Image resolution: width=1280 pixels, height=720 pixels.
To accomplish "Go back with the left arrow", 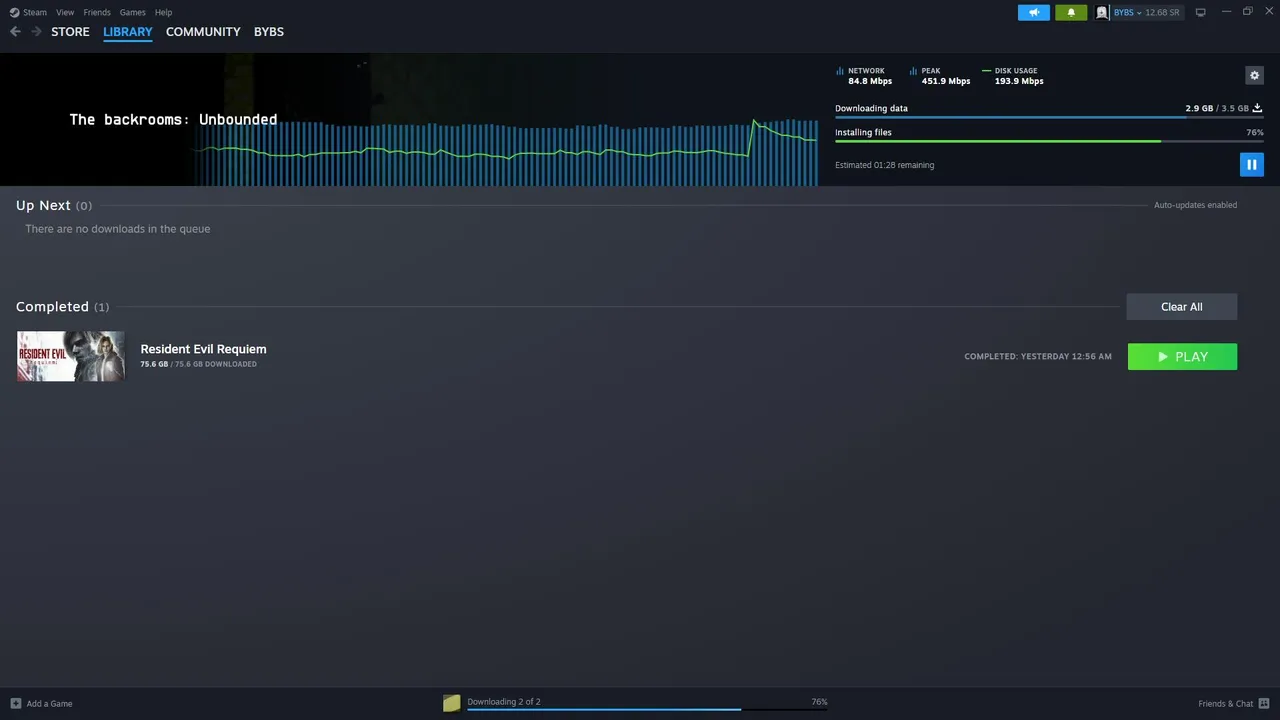I will 15,32.
